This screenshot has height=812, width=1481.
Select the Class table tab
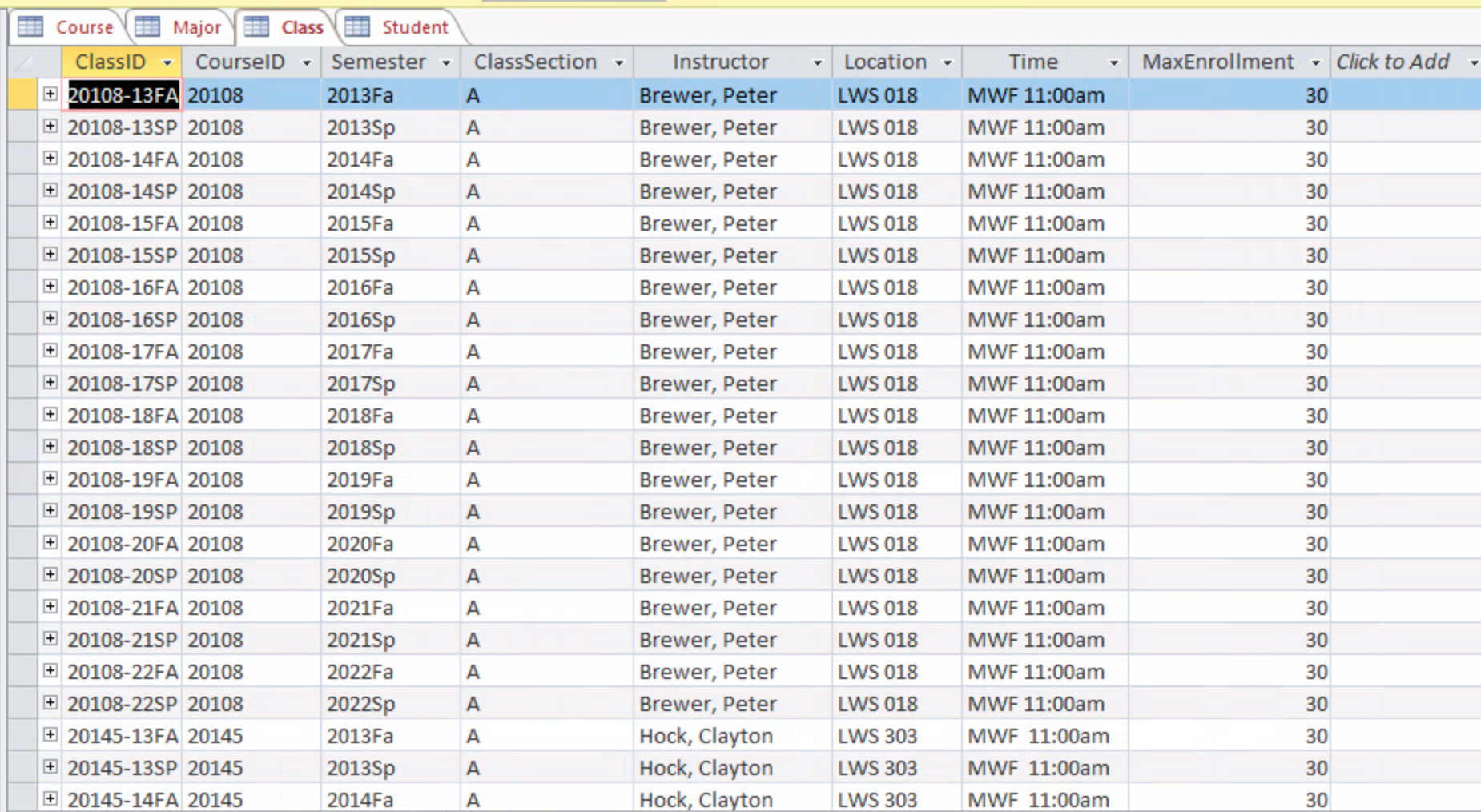(285, 27)
